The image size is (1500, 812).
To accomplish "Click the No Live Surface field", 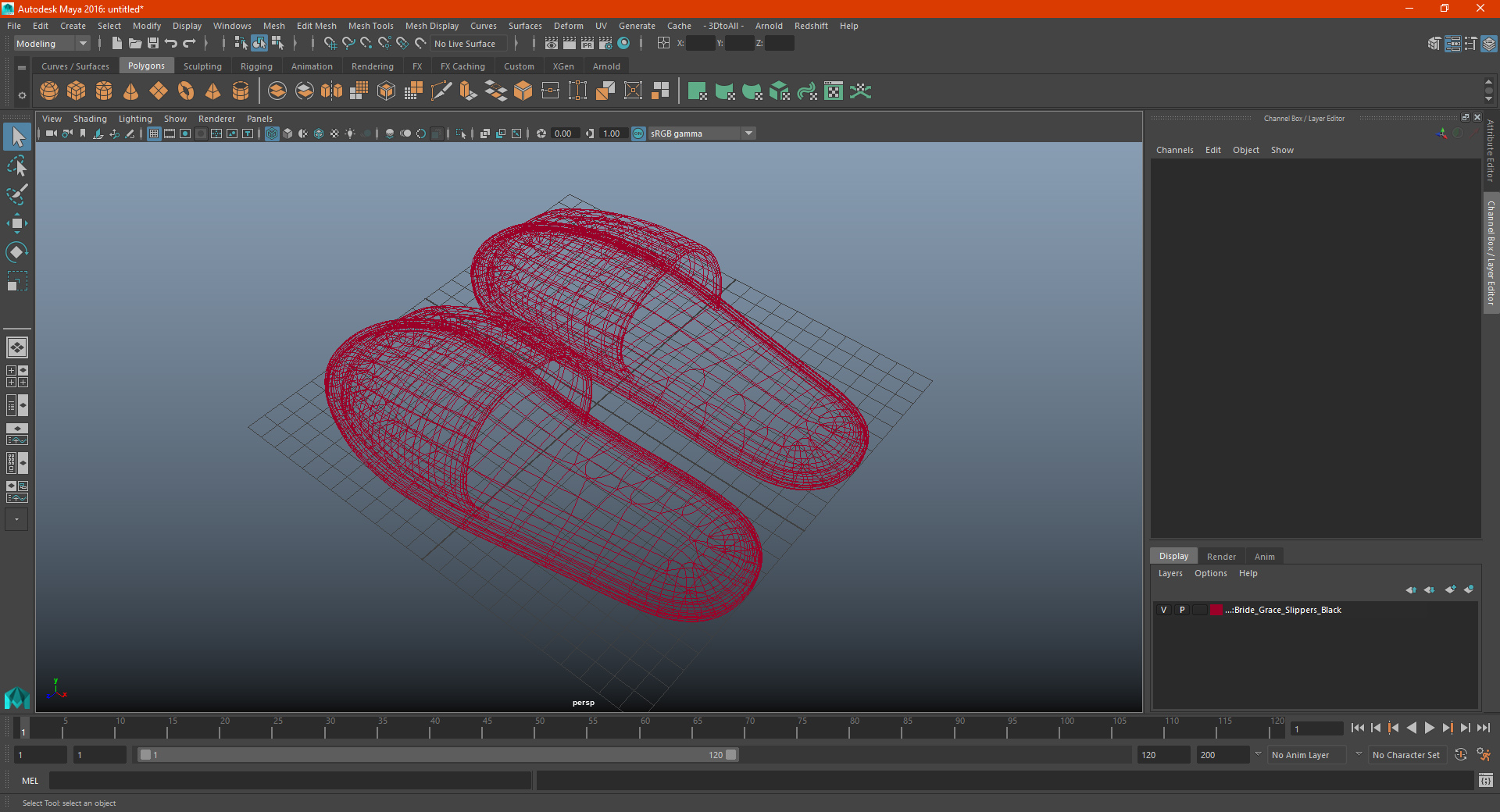I will pos(469,44).
